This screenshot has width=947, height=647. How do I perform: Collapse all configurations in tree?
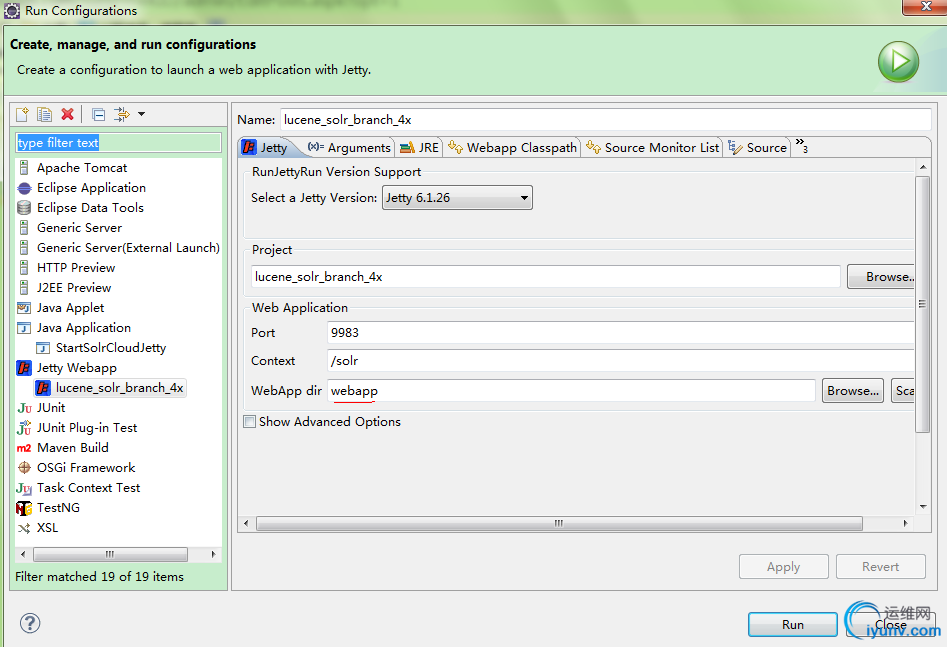point(98,114)
